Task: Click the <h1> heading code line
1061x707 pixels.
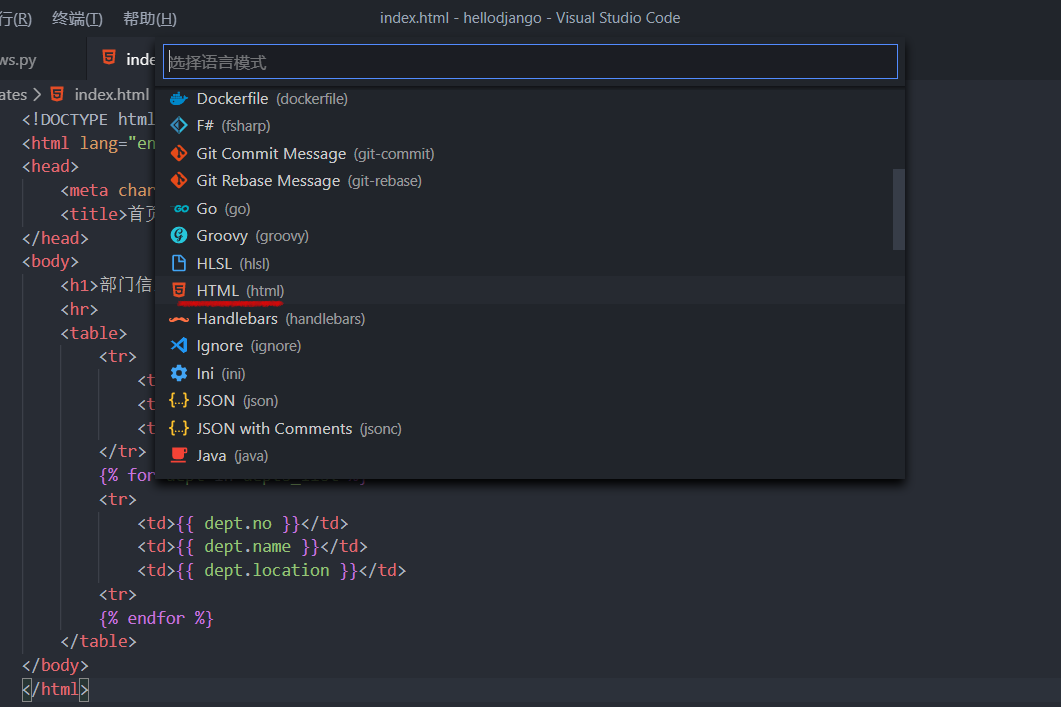Action: point(107,285)
